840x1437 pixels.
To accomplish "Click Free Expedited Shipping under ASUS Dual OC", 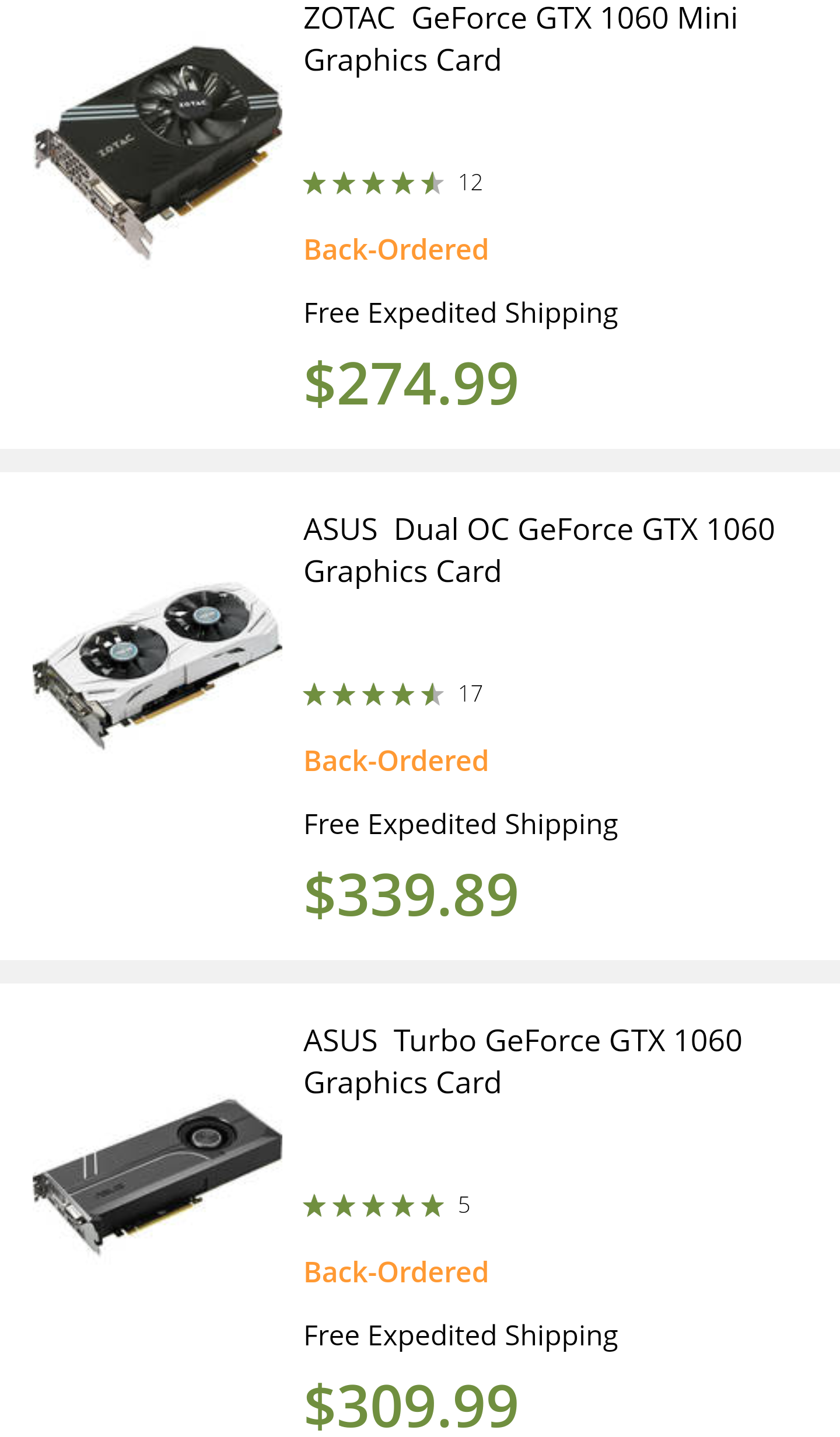I will click(461, 825).
